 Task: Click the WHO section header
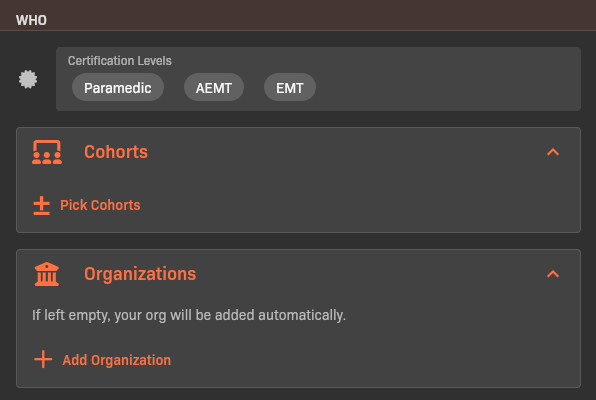click(31, 20)
